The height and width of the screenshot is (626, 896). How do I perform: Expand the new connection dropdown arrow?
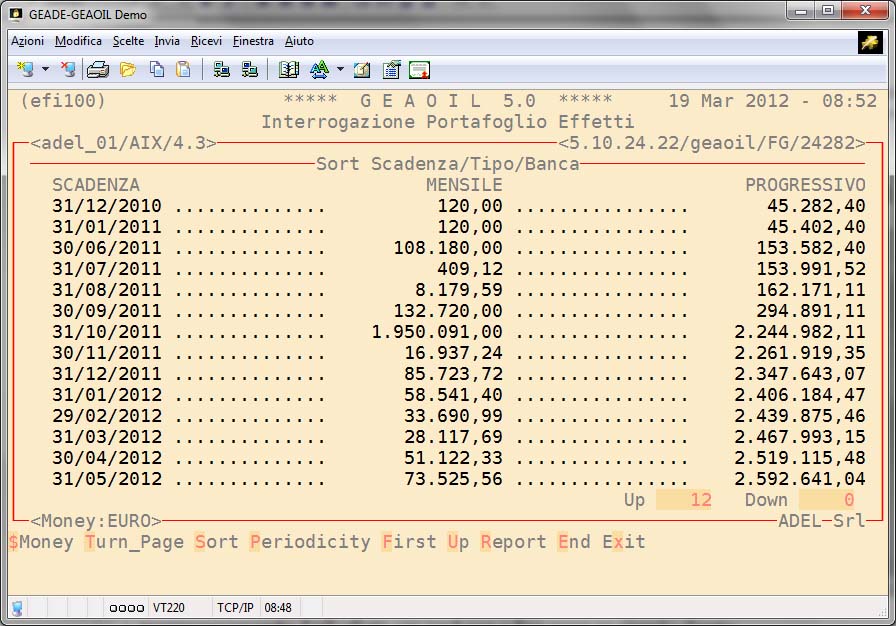click(45, 69)
